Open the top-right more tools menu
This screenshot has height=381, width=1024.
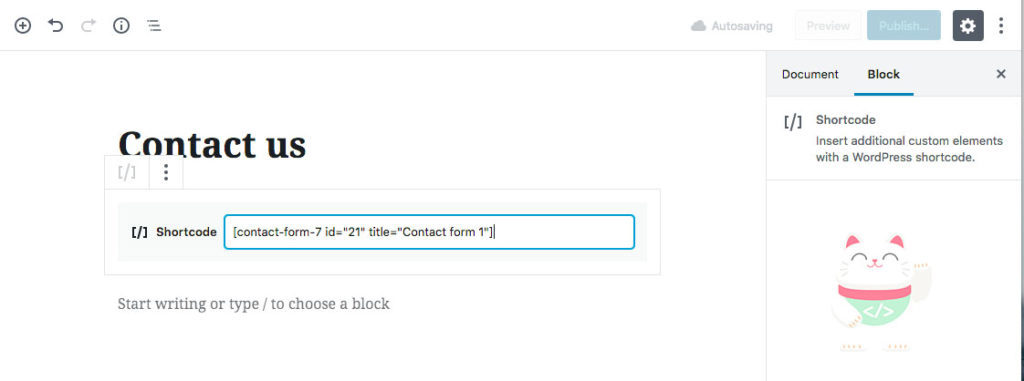coord(1001,25)
